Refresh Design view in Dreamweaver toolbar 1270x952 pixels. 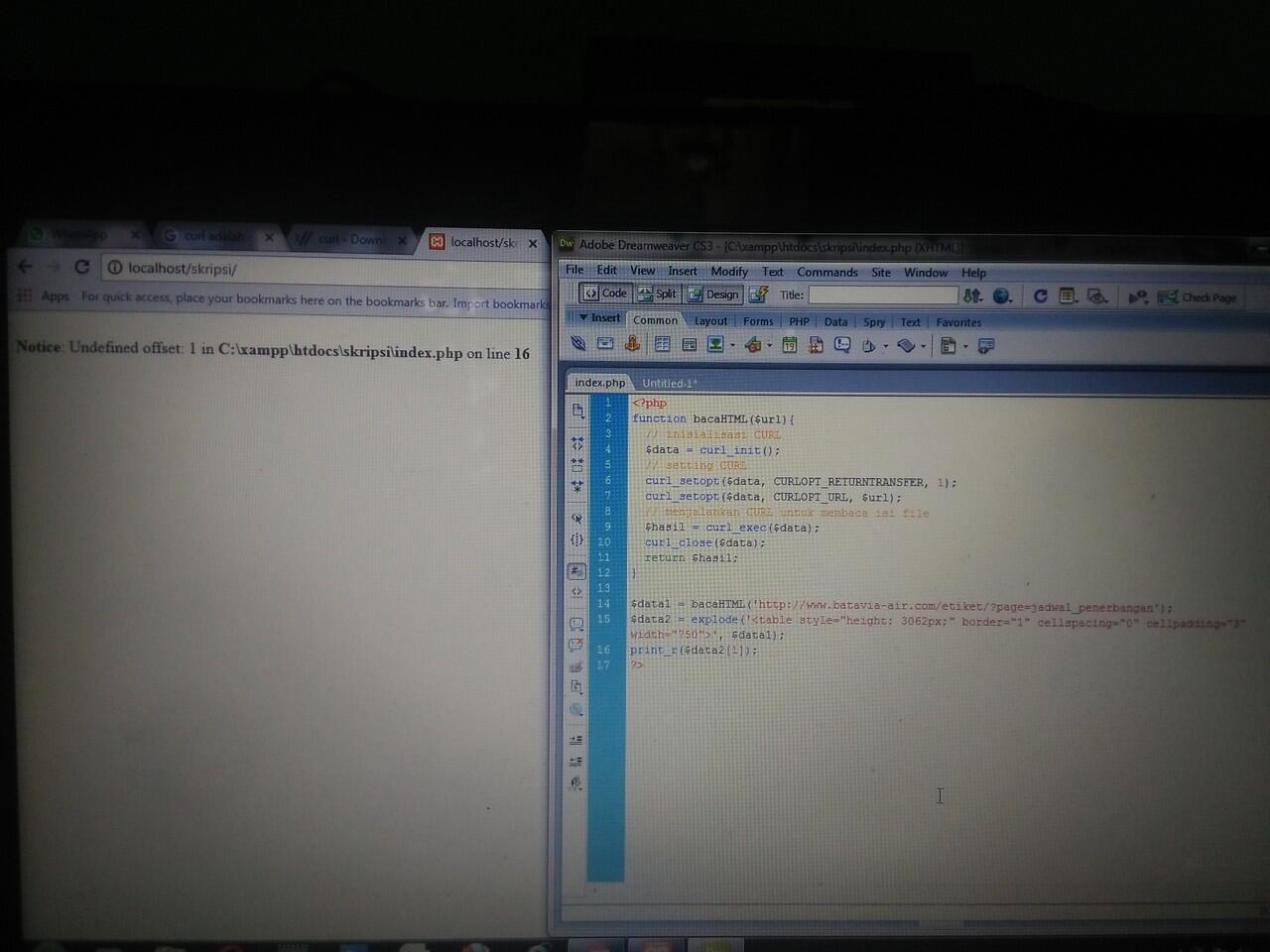pos(1040,296)
